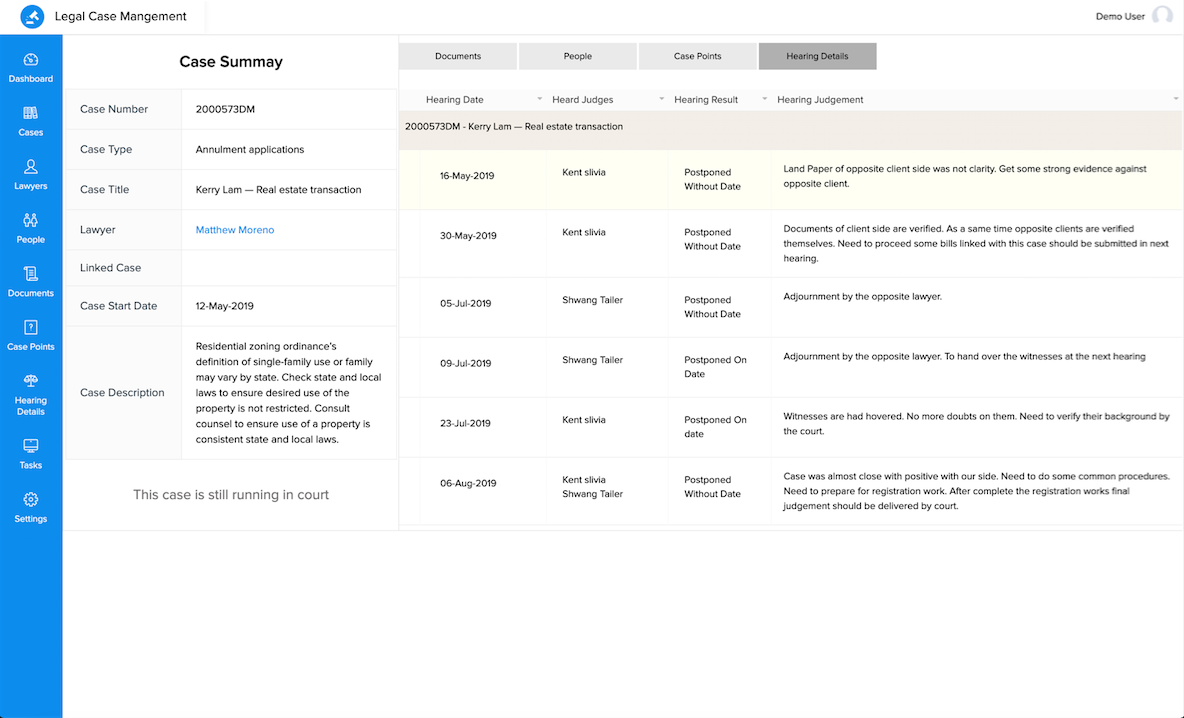Select the Hearing Details tab

click(818, 56)
